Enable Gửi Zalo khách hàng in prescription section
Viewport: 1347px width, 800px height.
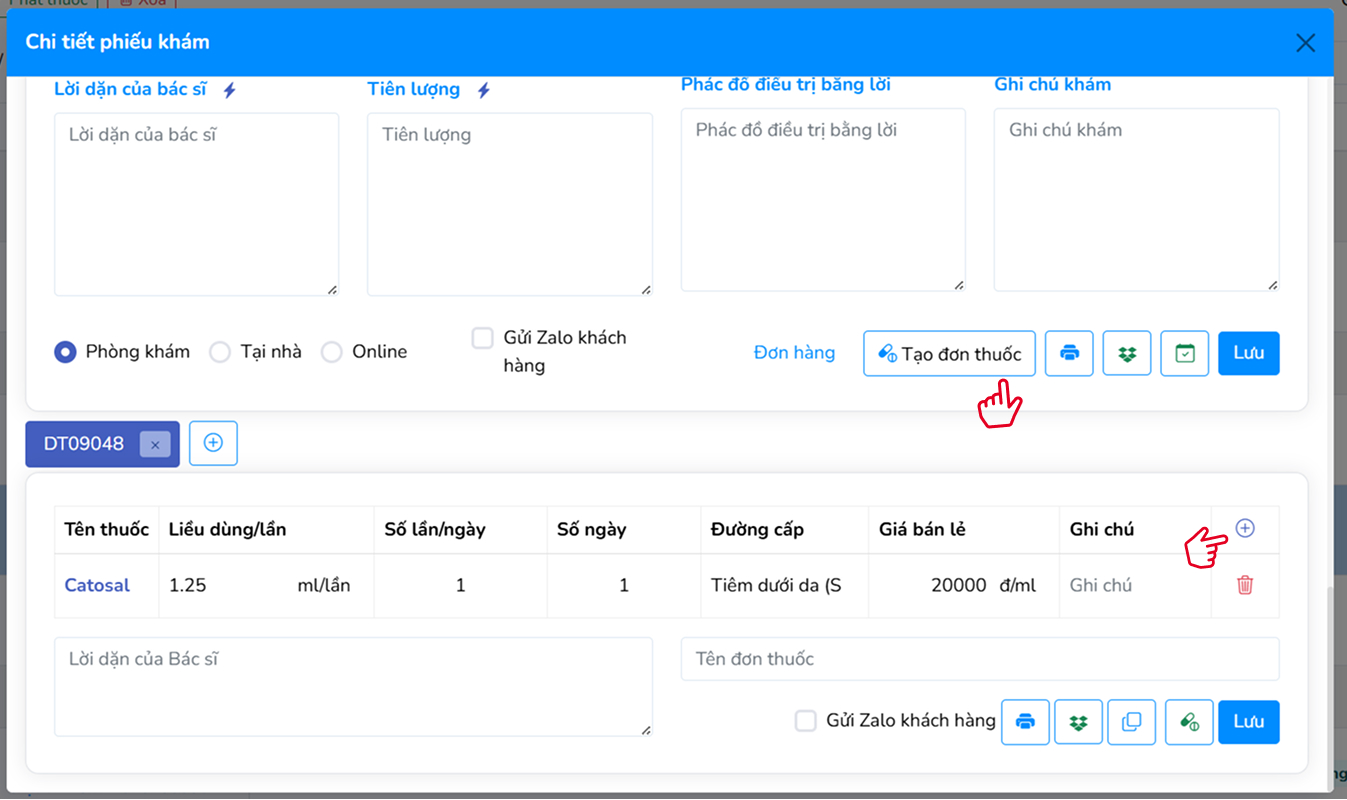[806, 721]
